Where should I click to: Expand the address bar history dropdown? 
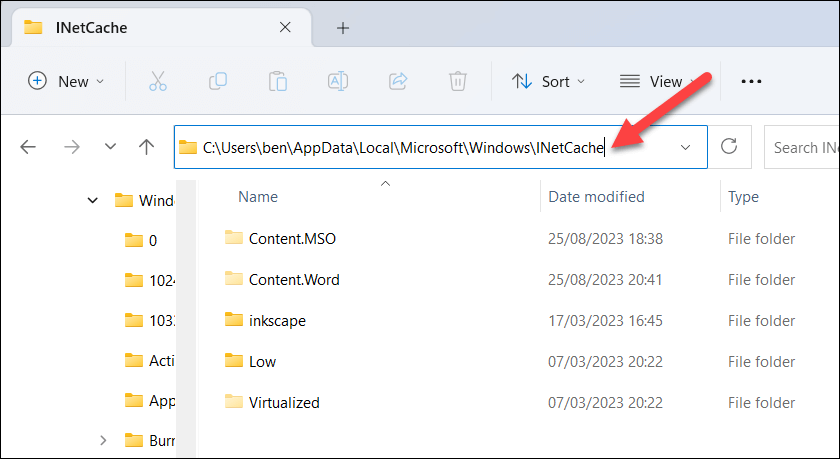685,147
